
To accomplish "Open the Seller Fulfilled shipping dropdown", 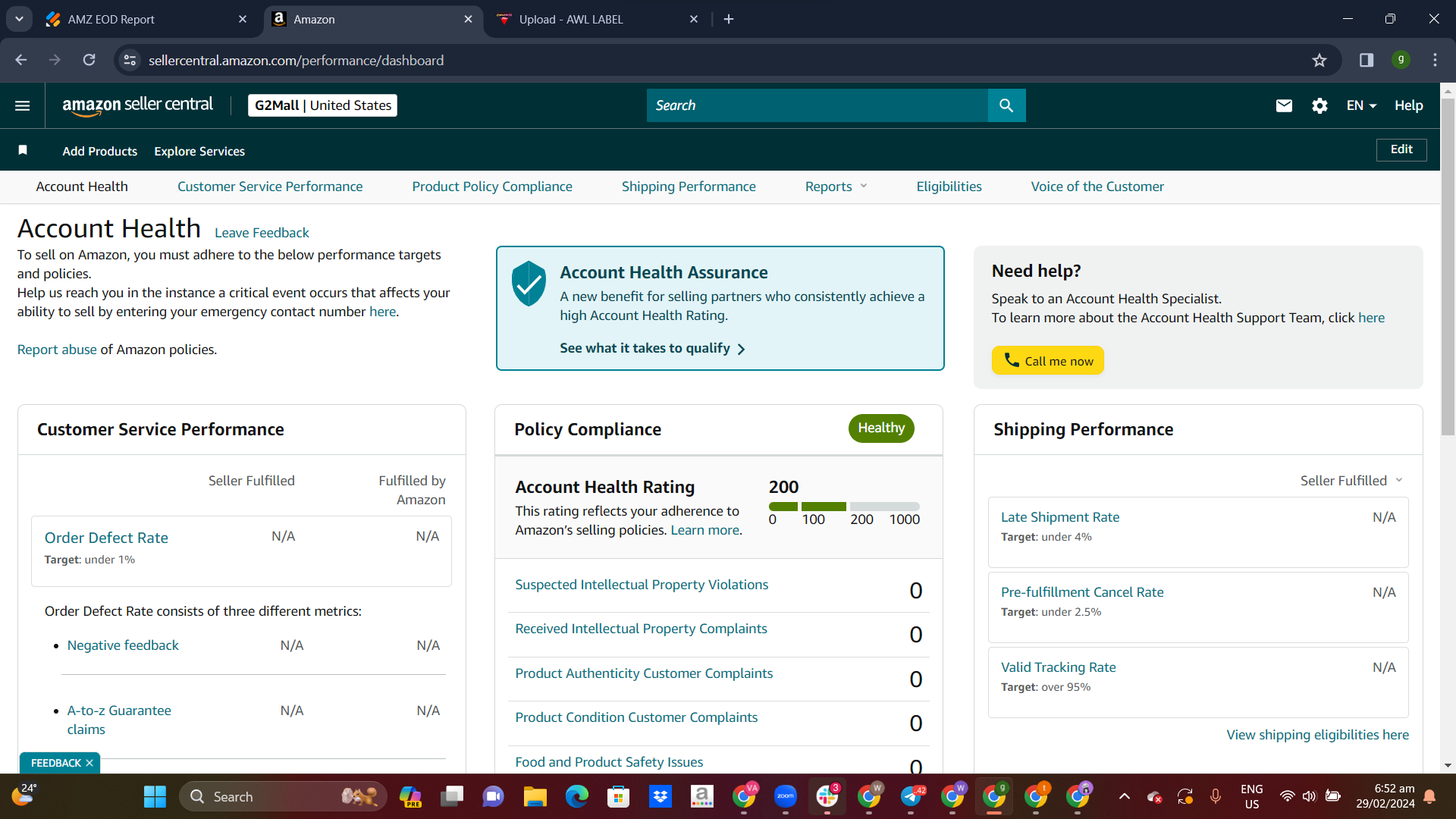I will pyautogui.click(x=1351, y=481).
